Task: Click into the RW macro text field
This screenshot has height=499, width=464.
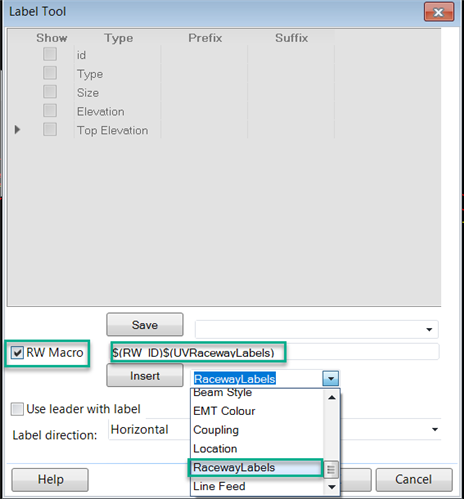Action: point(275,352)
